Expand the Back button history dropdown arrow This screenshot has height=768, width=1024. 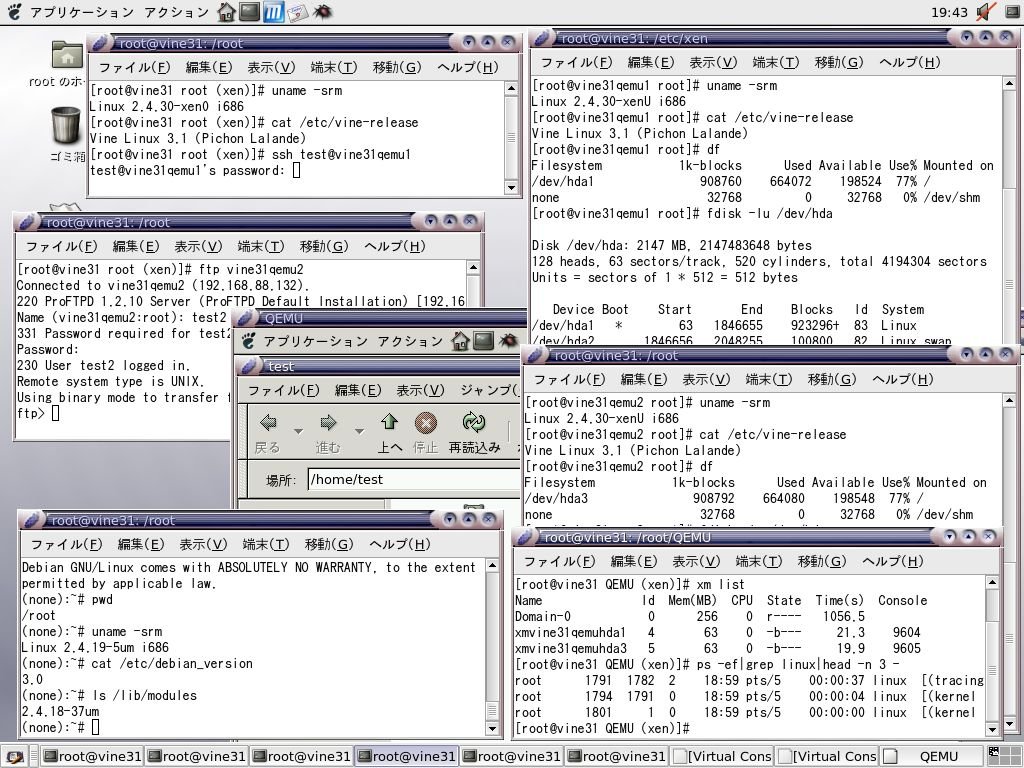coord(297,430)
